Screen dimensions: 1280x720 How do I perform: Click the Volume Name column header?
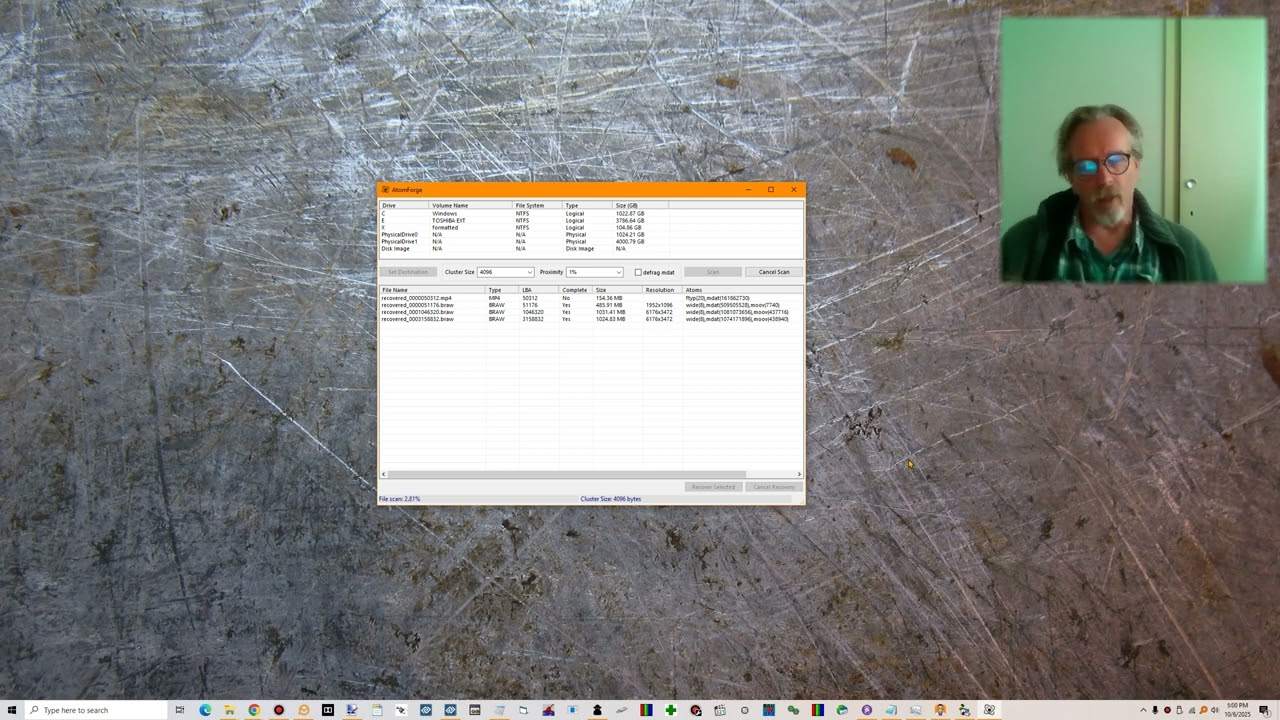click(471, 205)
